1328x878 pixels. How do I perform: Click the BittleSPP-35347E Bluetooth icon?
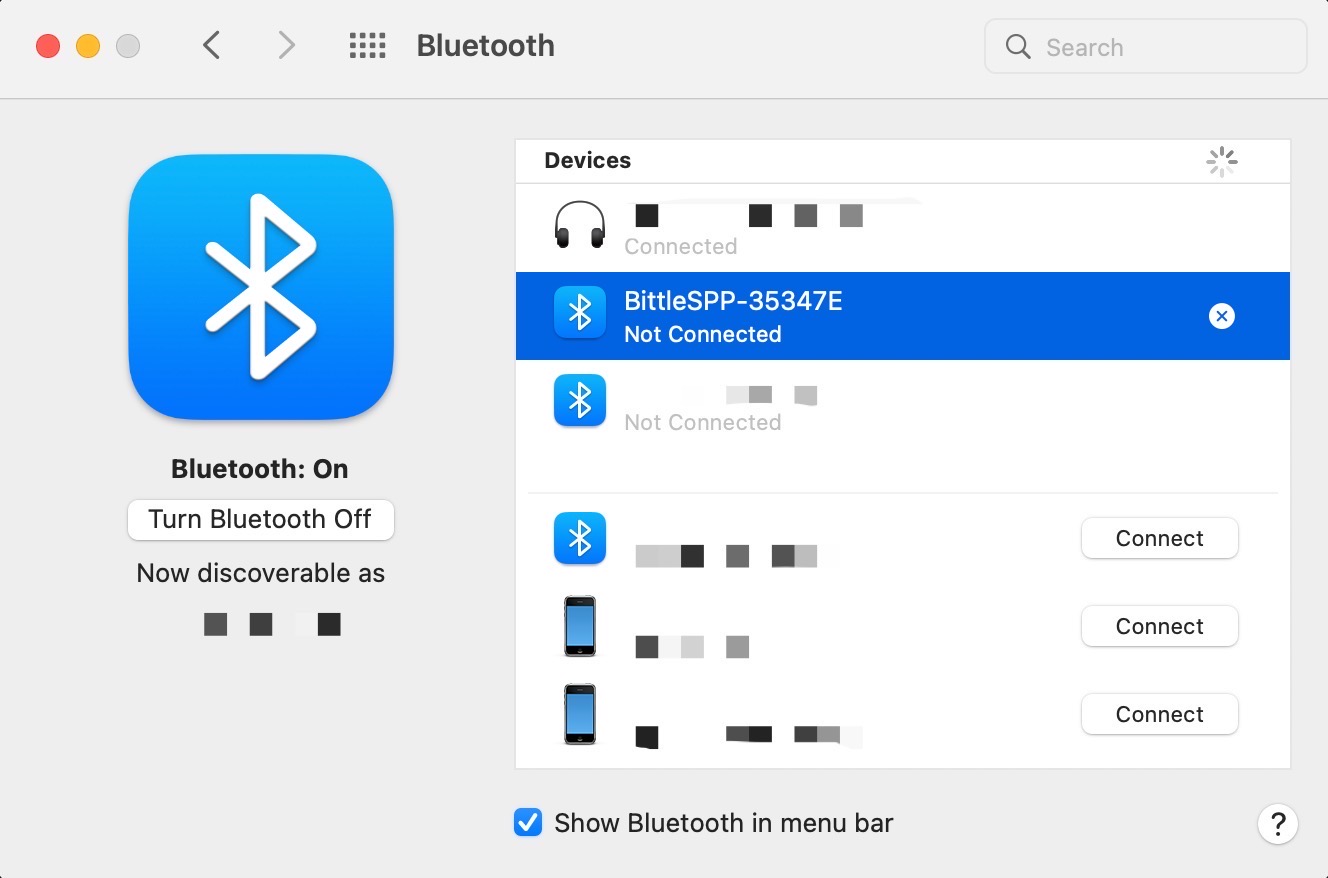[580, 313]
